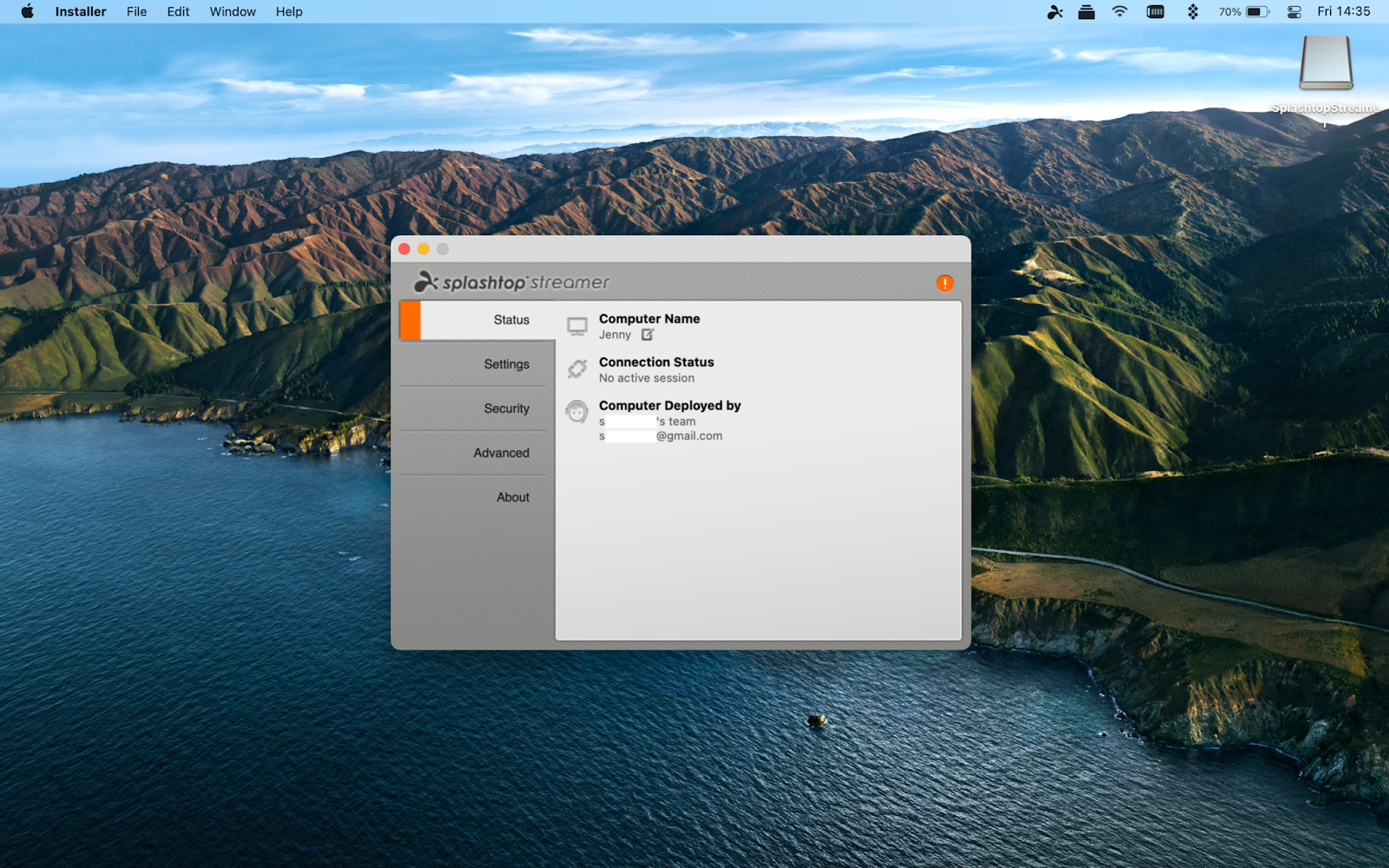Open the Help menu
The image size is (1389, 868).
(289, 11)
